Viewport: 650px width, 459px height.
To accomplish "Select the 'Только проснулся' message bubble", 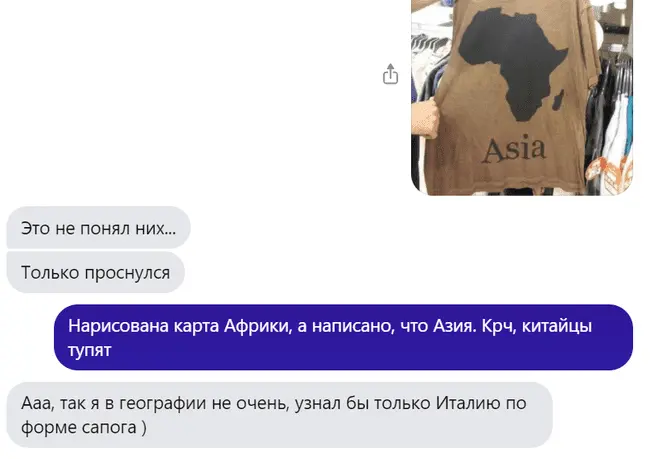I will 96,272.
